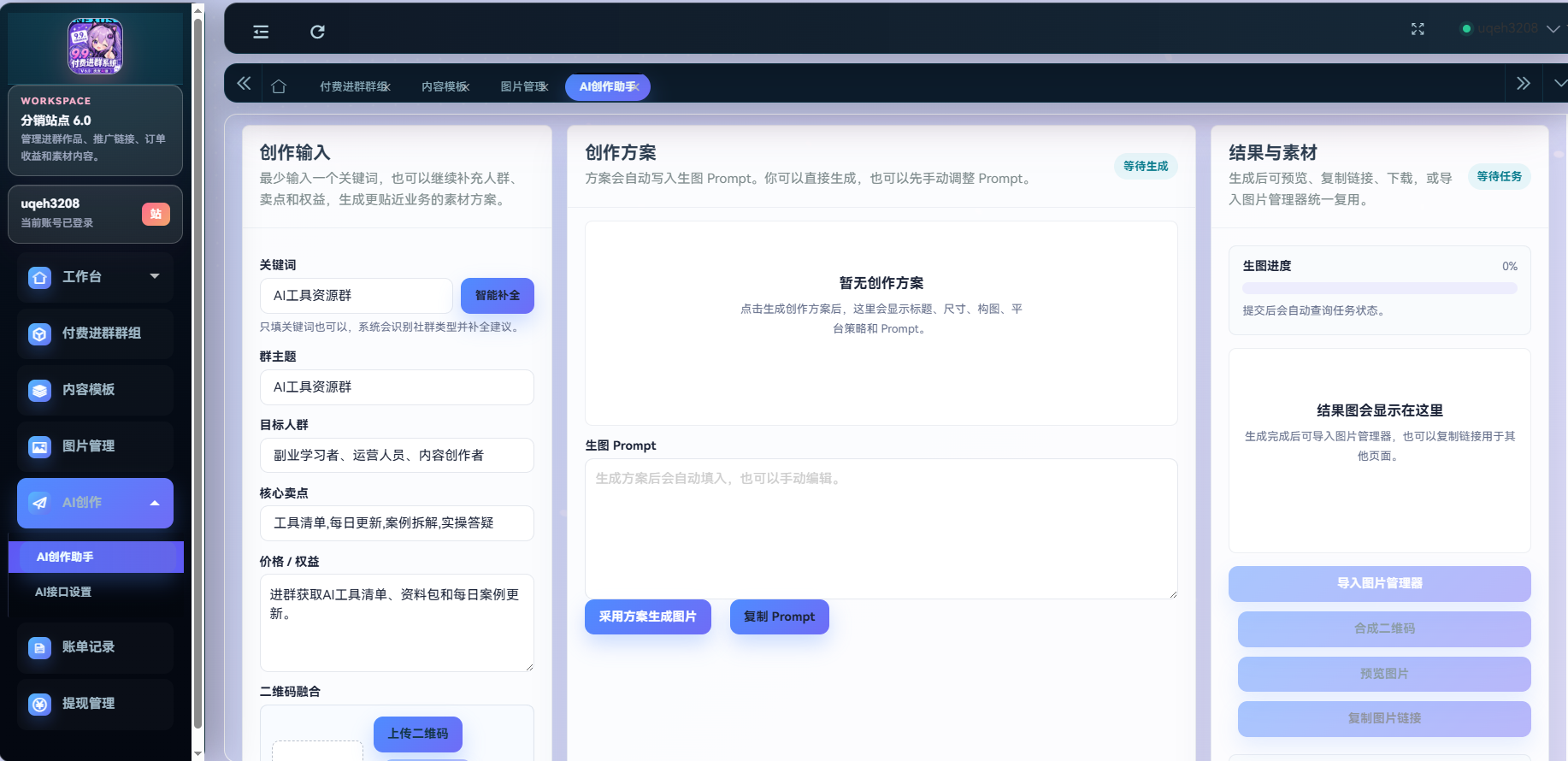The width and height of the screenshot is (1568, 761).
Task: Click the app logo avatar image
Action: tap(95, 46)
